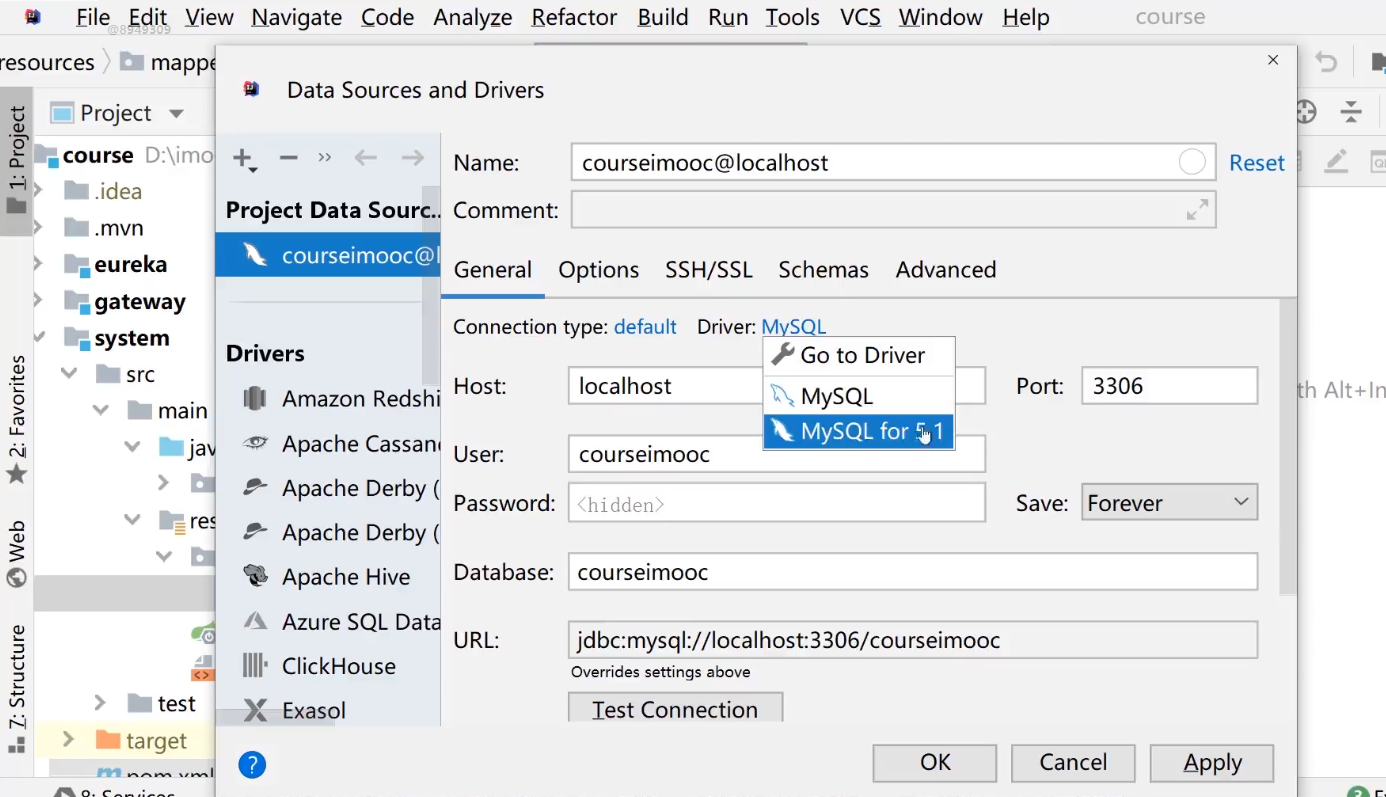Select the ClickHouse driver

tap(320, 666)
